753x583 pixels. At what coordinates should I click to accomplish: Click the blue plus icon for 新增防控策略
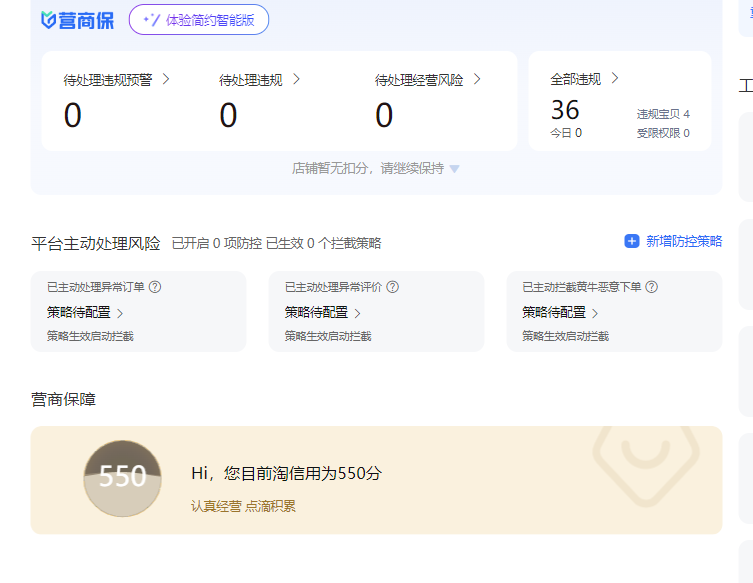click(x=631, y=241)
